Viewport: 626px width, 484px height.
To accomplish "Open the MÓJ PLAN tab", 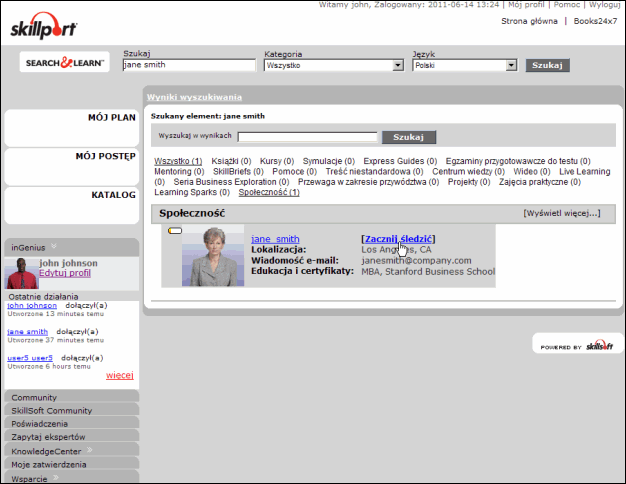I will 72,118.
